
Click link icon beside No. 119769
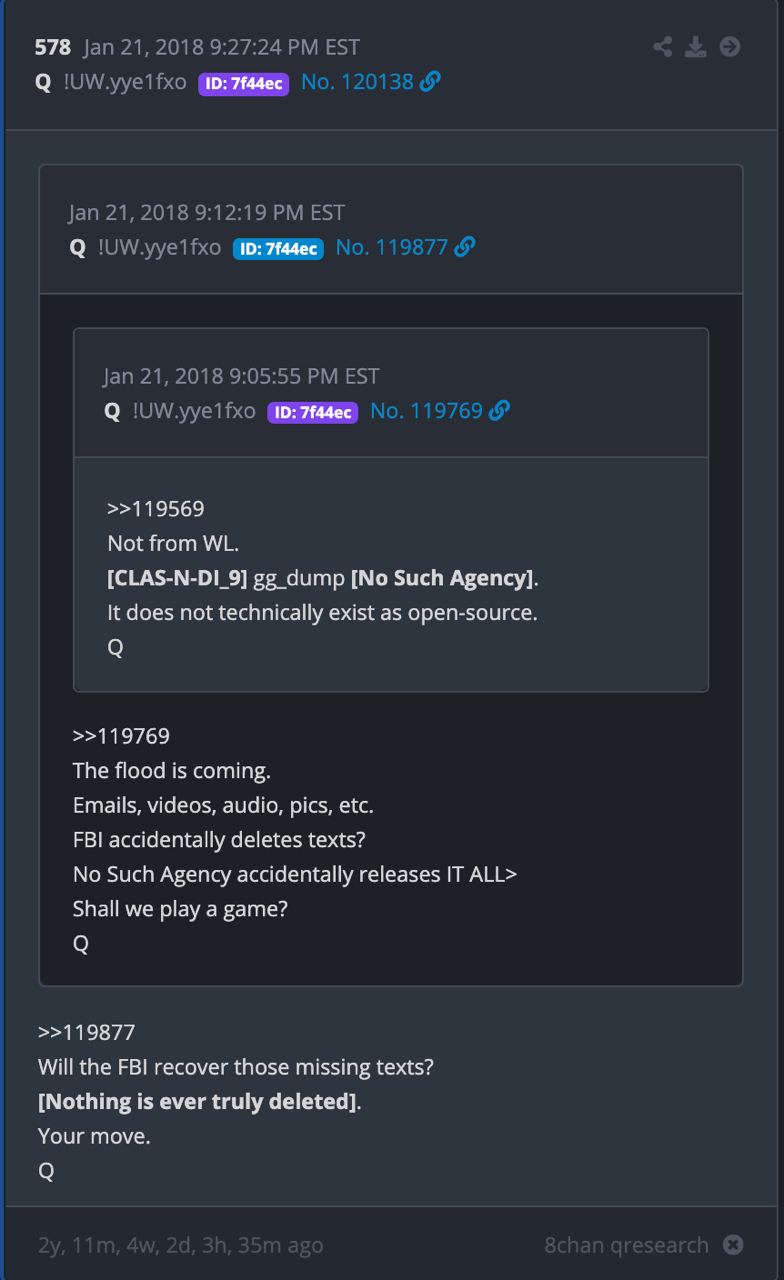tap(499, 411)
